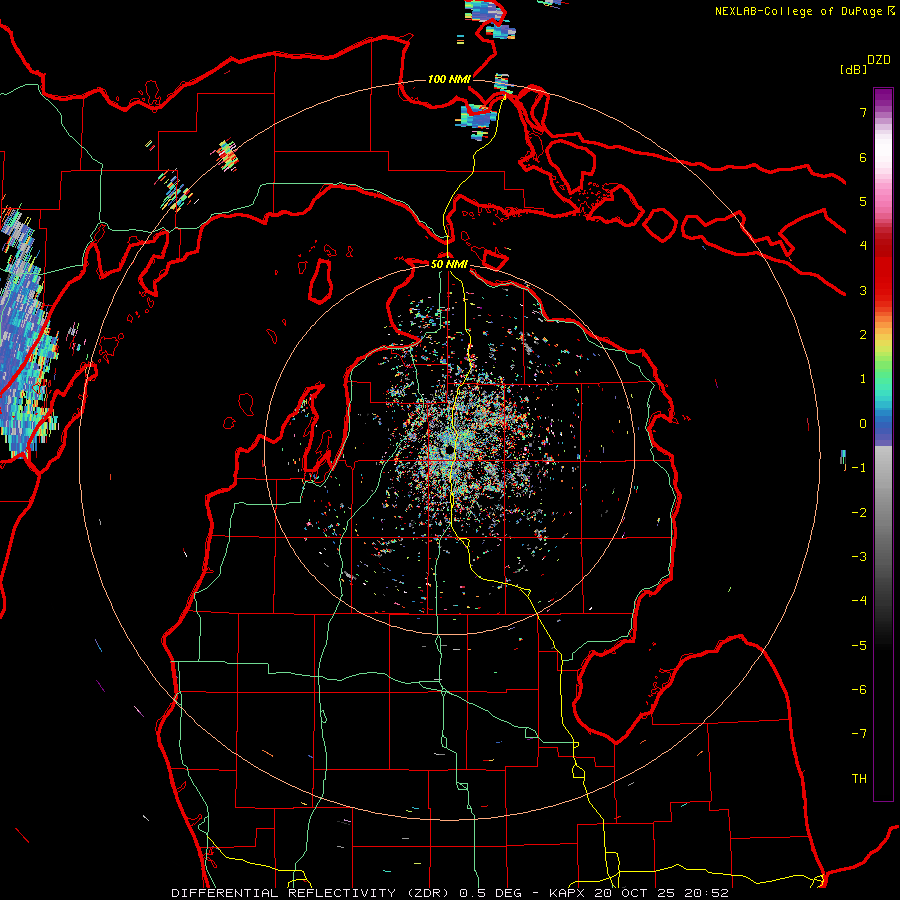Click the 100 NMI range ring label
The height and width of the screenshot is (900, 900).
(449, 79)
